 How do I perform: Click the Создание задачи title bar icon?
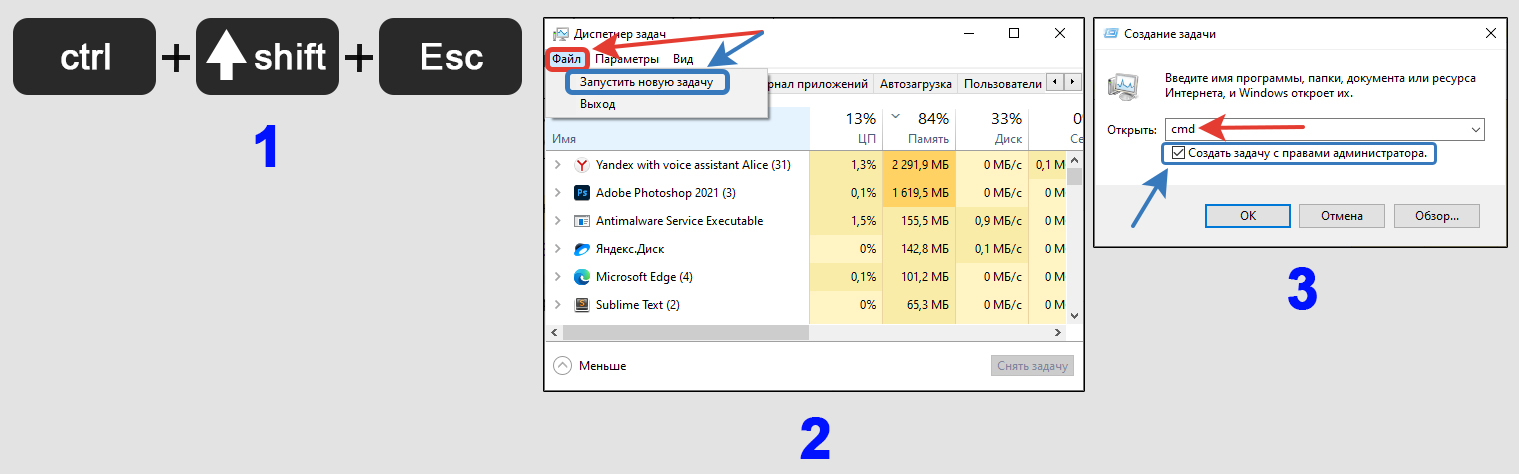[x=1110, y=34]
